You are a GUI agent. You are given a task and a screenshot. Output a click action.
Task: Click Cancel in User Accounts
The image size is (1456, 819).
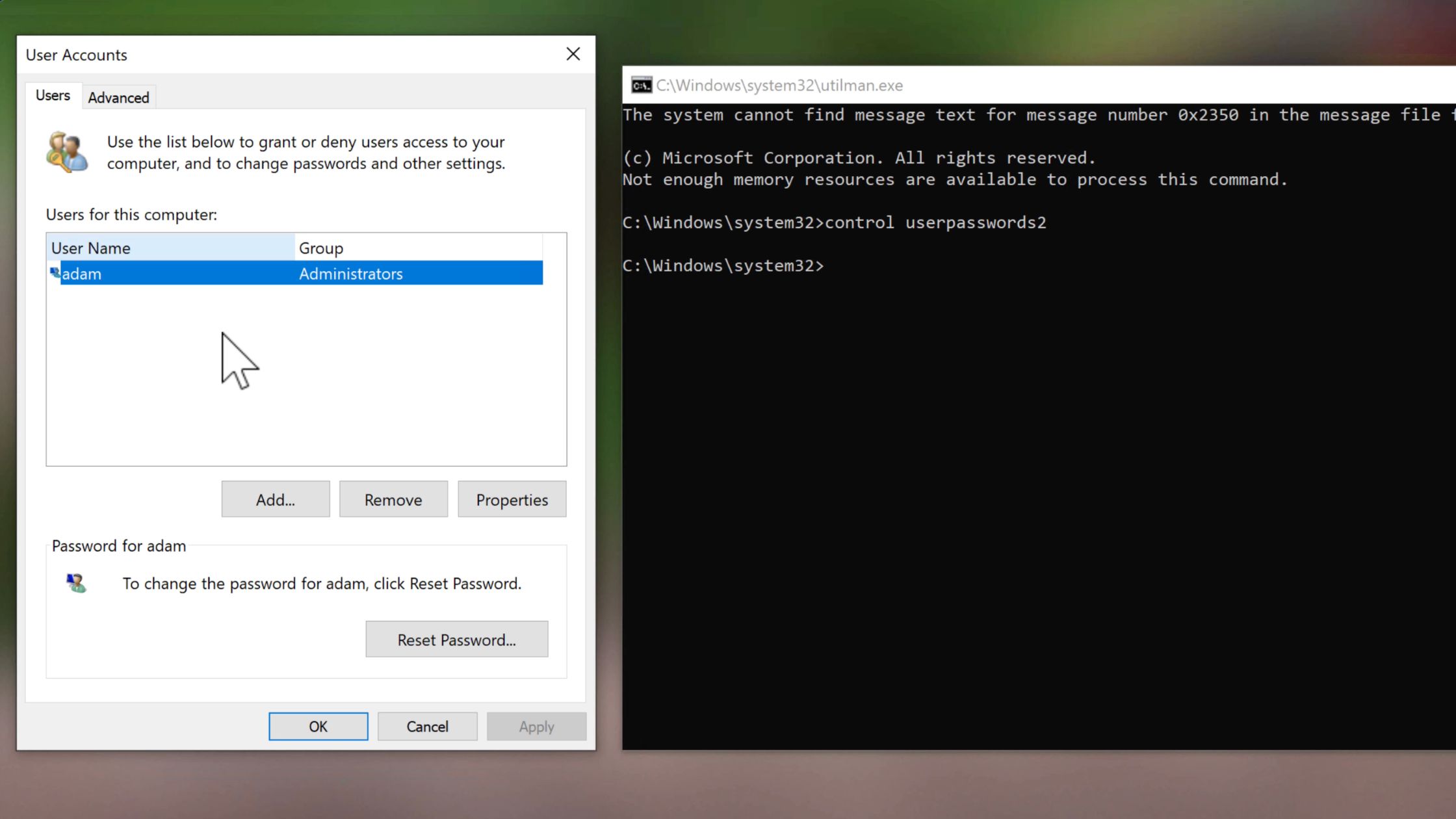427,726
